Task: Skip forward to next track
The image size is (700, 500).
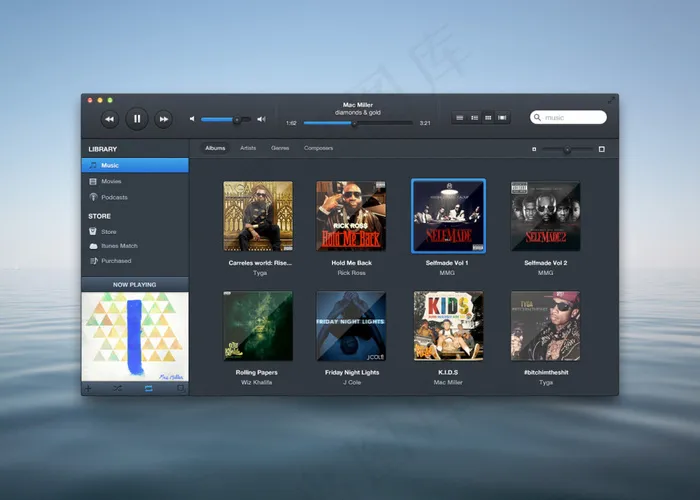Action: click(x=163, y=119)
